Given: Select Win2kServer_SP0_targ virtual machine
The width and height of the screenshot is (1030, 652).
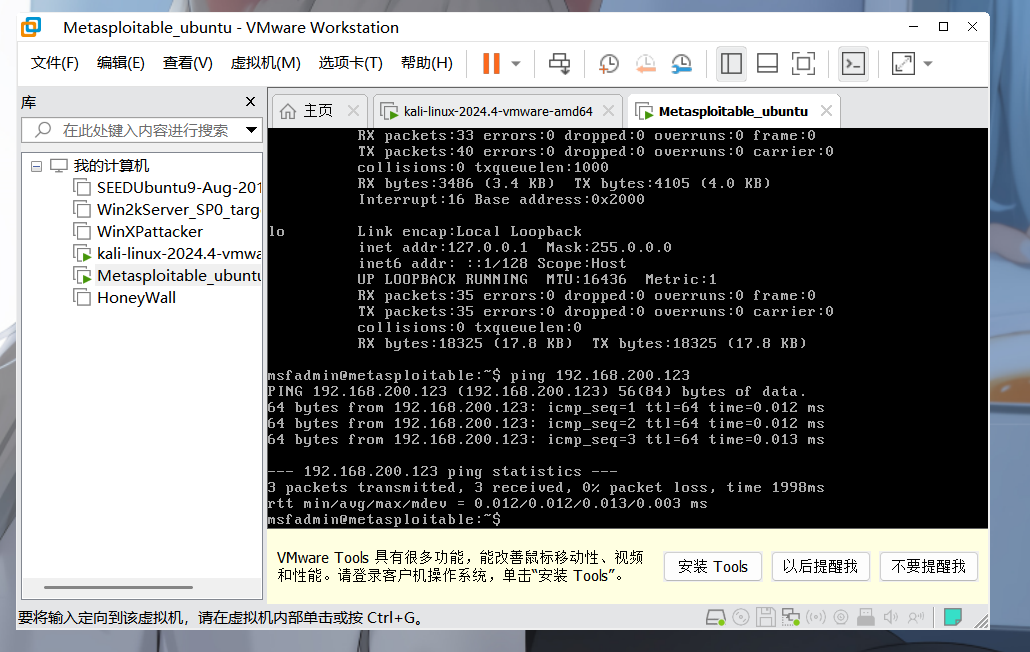Looking at the screenshot, I should [x=178, y=209].
